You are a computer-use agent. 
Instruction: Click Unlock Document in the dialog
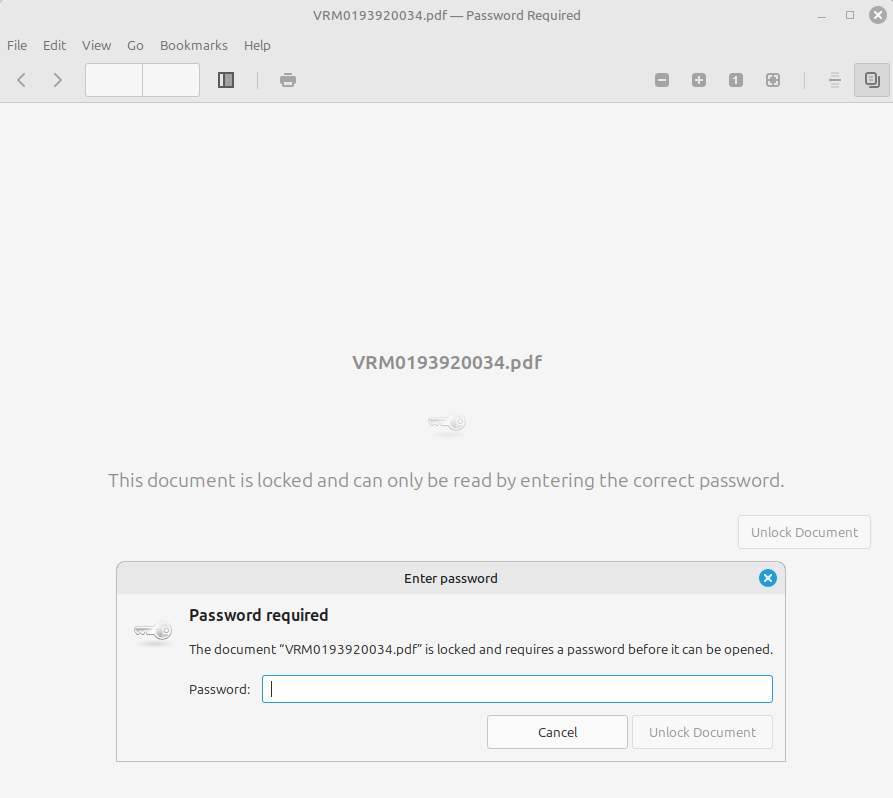point(702,732)
